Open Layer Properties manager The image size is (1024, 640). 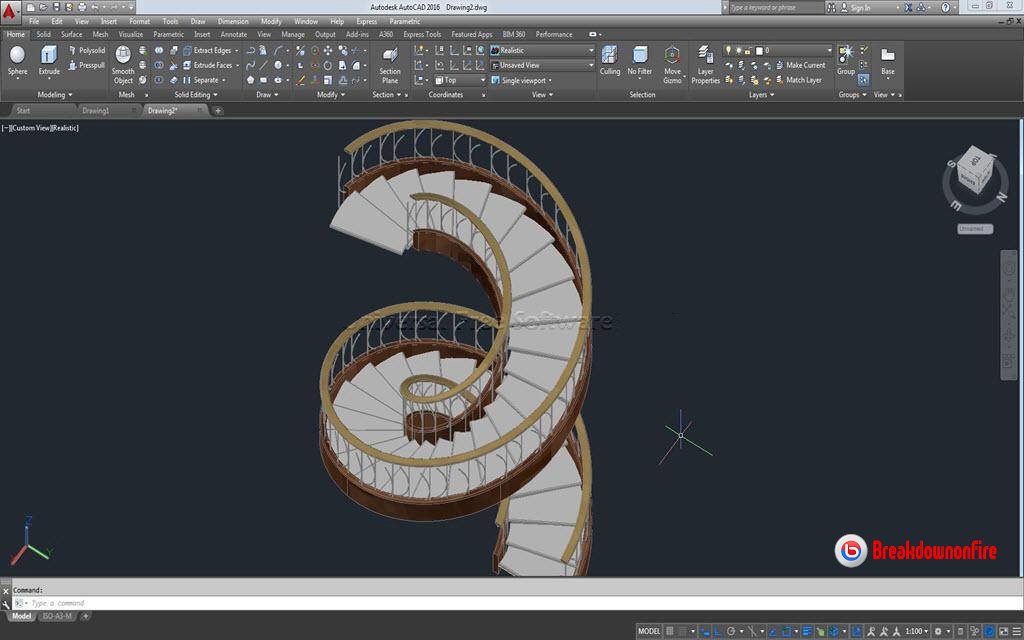[705, 65]
